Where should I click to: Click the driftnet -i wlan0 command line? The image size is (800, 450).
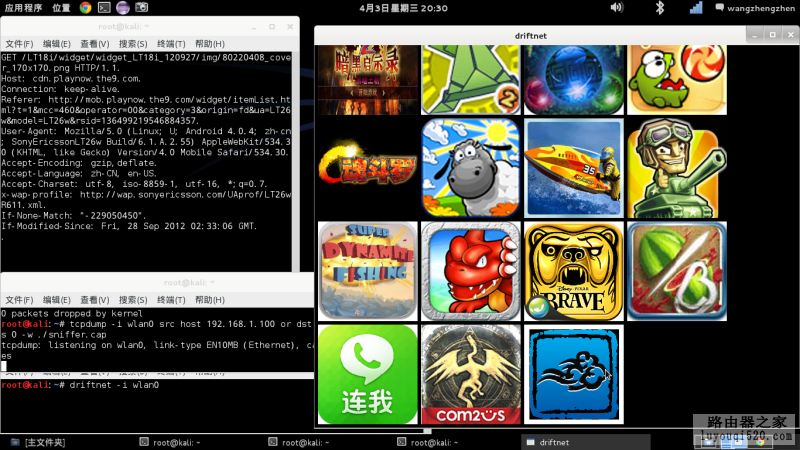[80, 385]
